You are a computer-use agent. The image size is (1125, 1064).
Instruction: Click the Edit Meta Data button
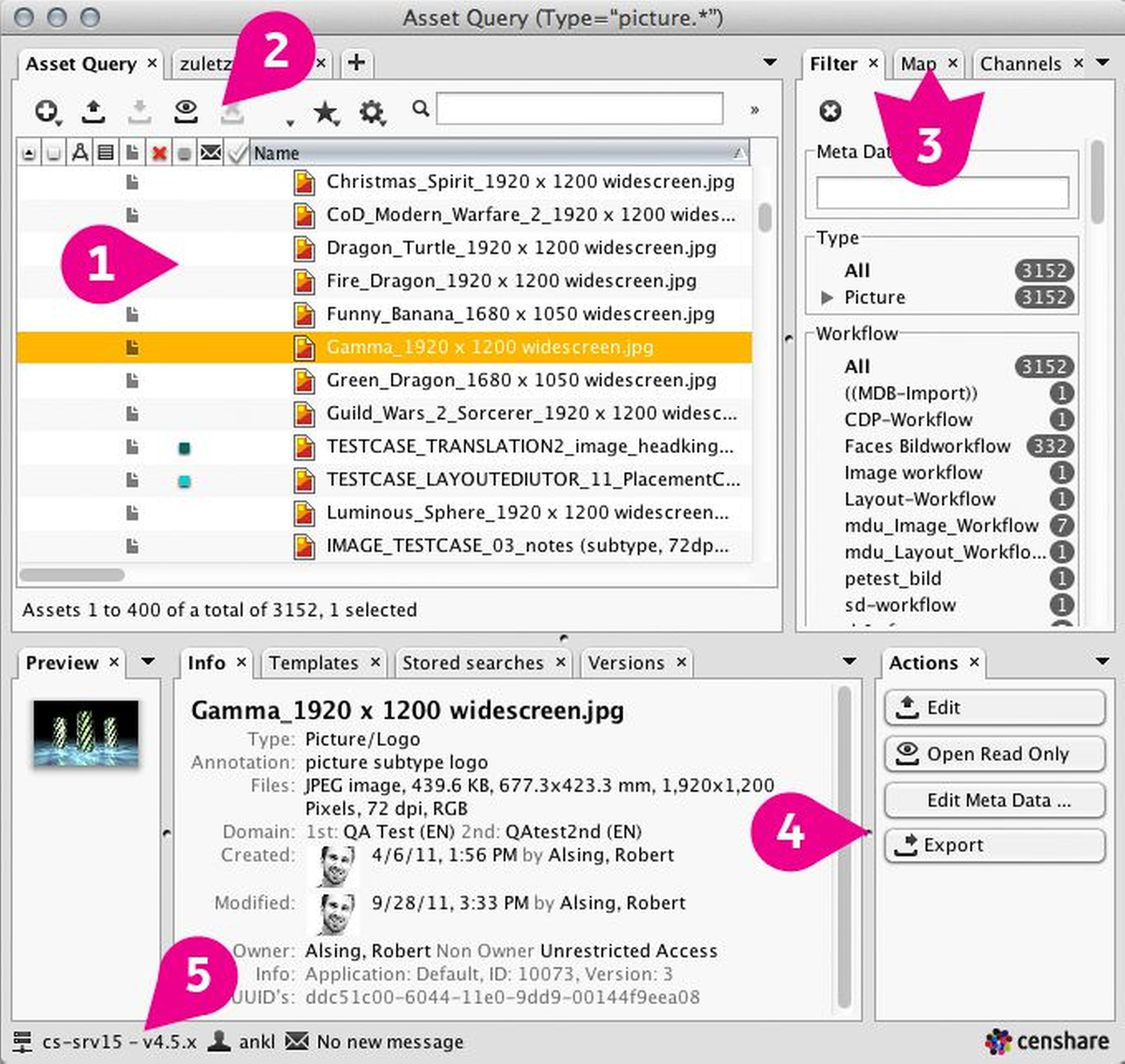995,800
